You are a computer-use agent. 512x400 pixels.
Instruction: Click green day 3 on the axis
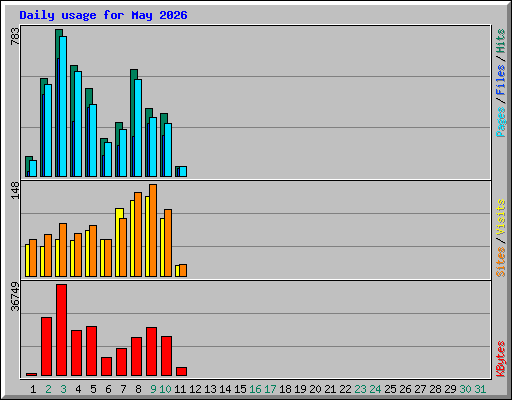click(x=63, y=389)
